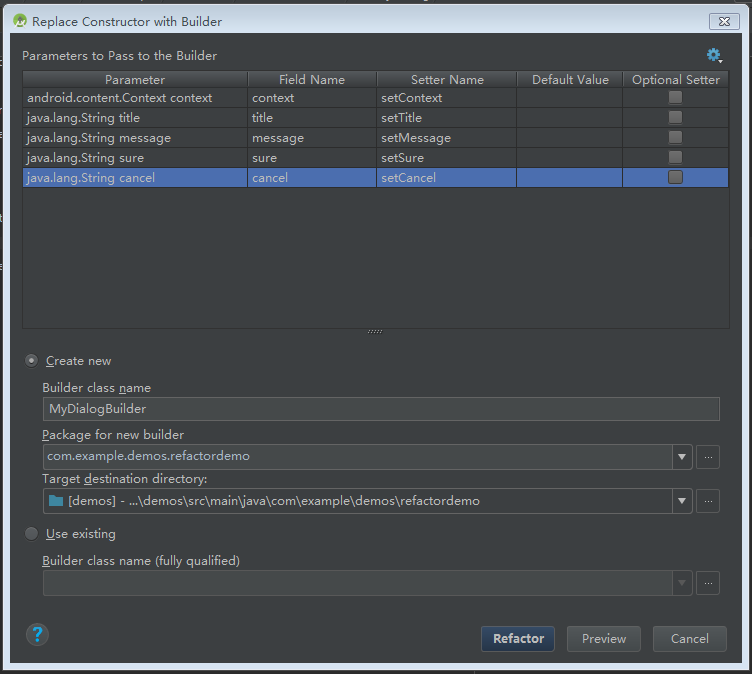Click browse button next to target directory
Viewport: 752px width, 674px height.
coord(708,500)
